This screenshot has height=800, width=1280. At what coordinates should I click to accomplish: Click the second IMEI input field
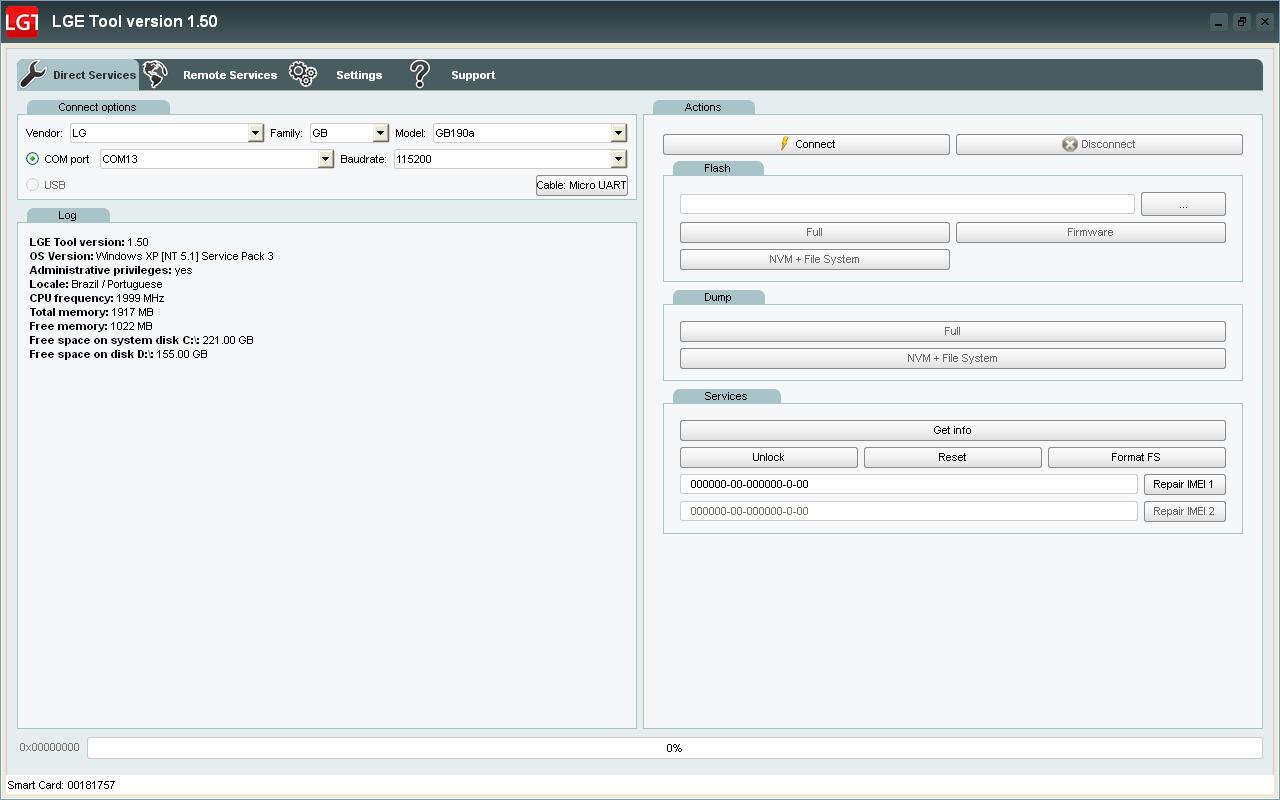(x=909, y=511)
